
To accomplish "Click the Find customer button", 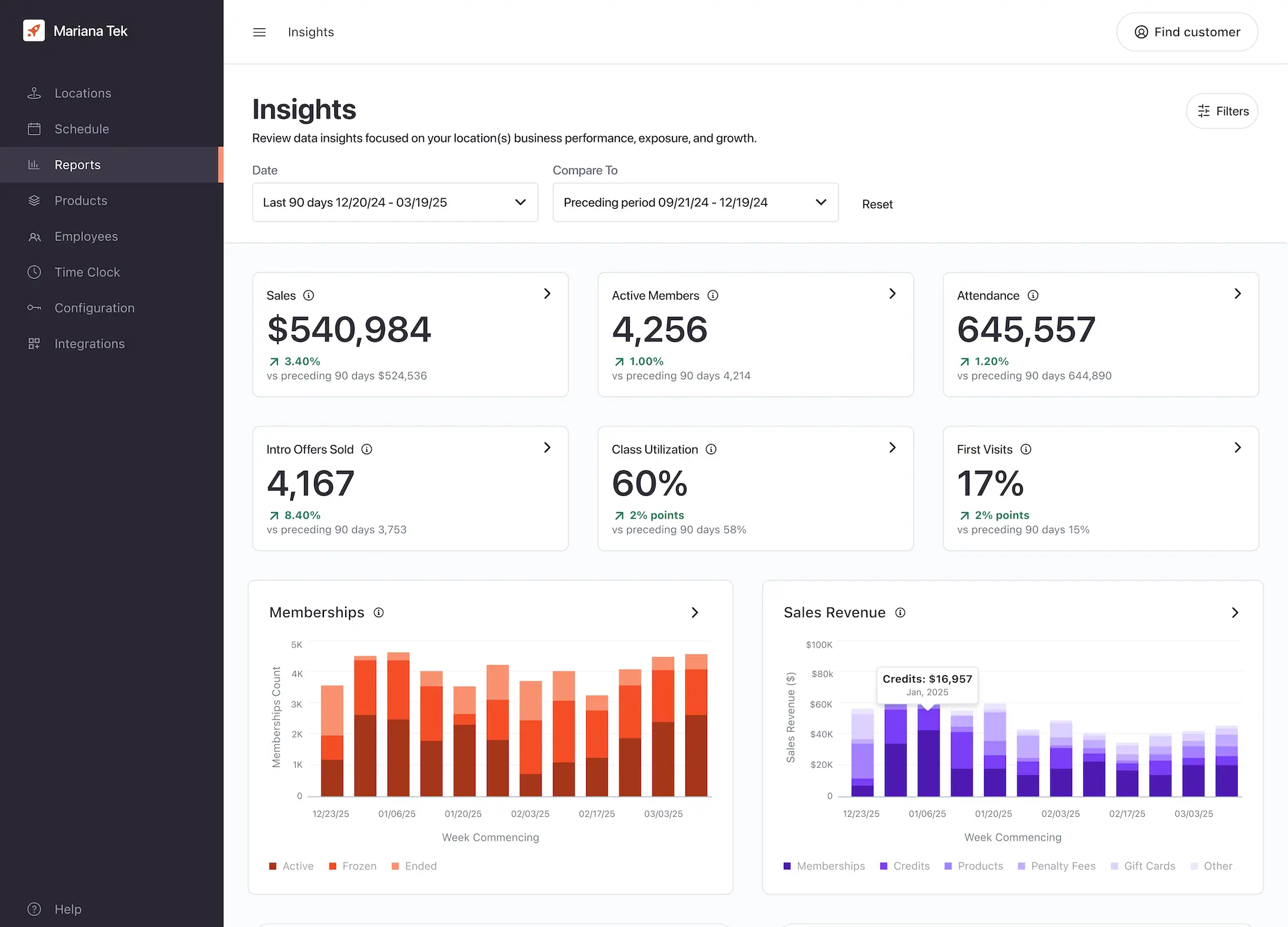I will coord(1187,32).
